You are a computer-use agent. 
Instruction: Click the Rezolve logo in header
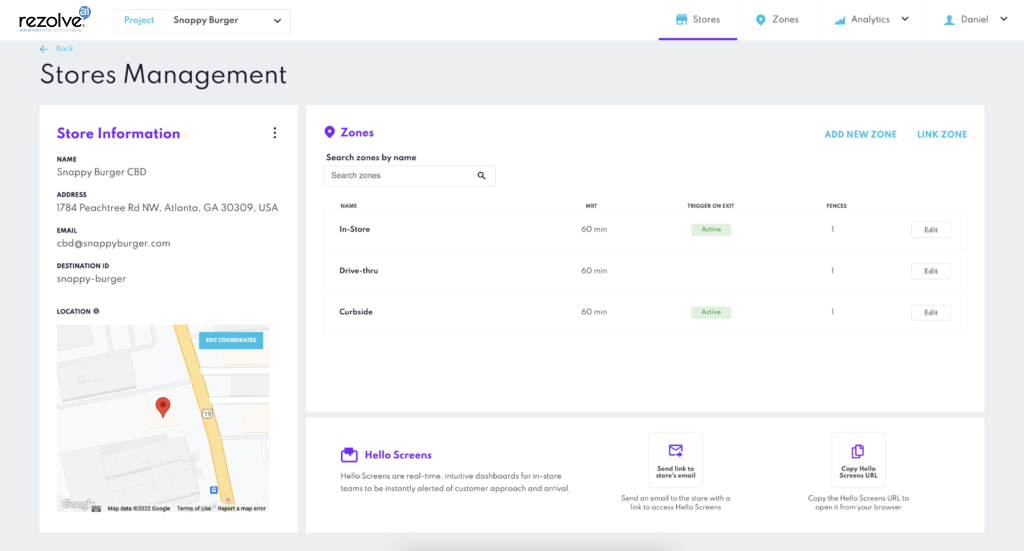[52, 20]
